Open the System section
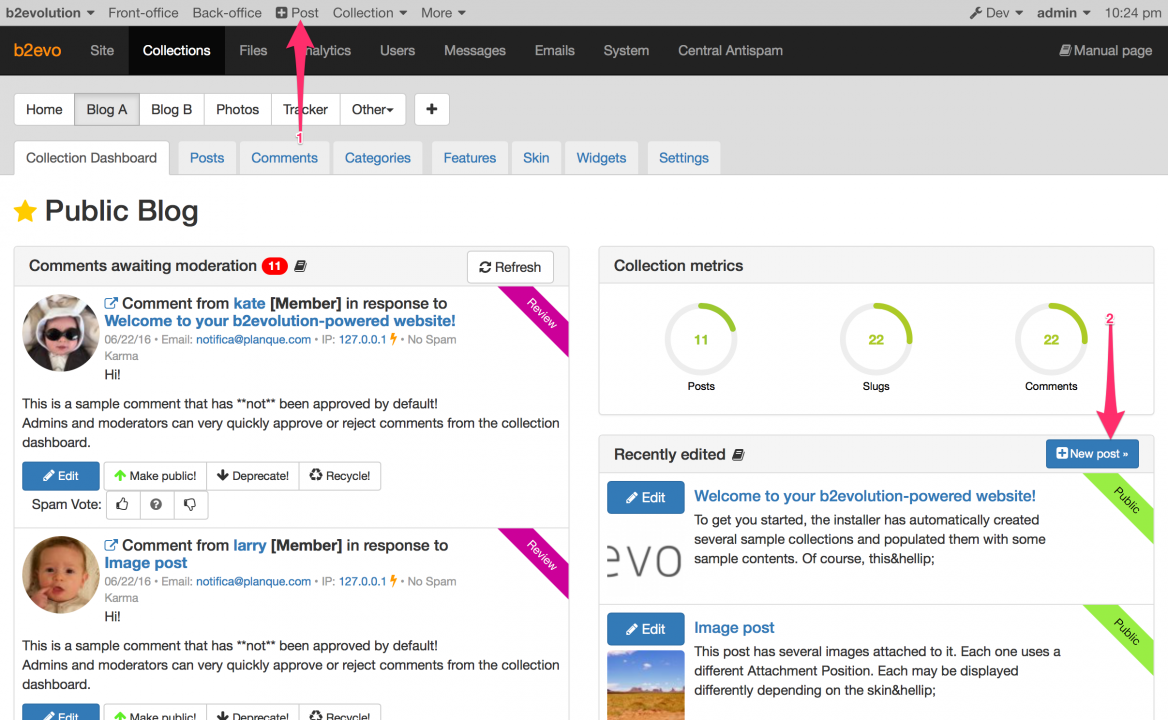 626,51
